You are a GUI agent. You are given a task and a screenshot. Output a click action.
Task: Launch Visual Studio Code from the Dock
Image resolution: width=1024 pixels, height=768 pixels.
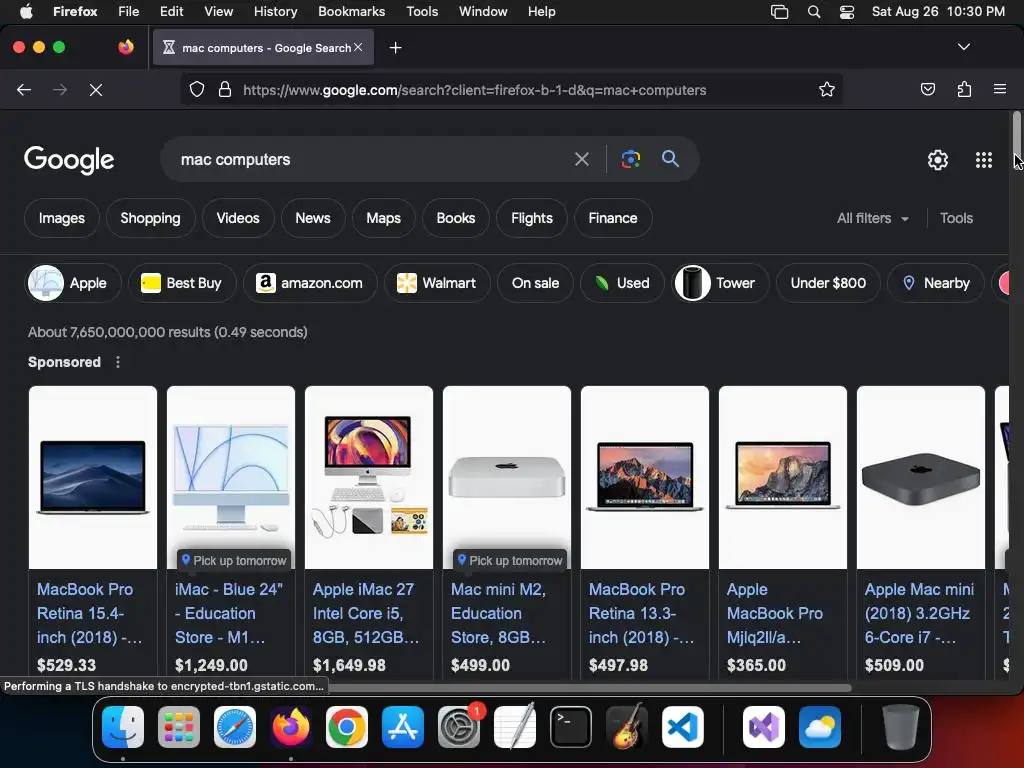(682, 727)
